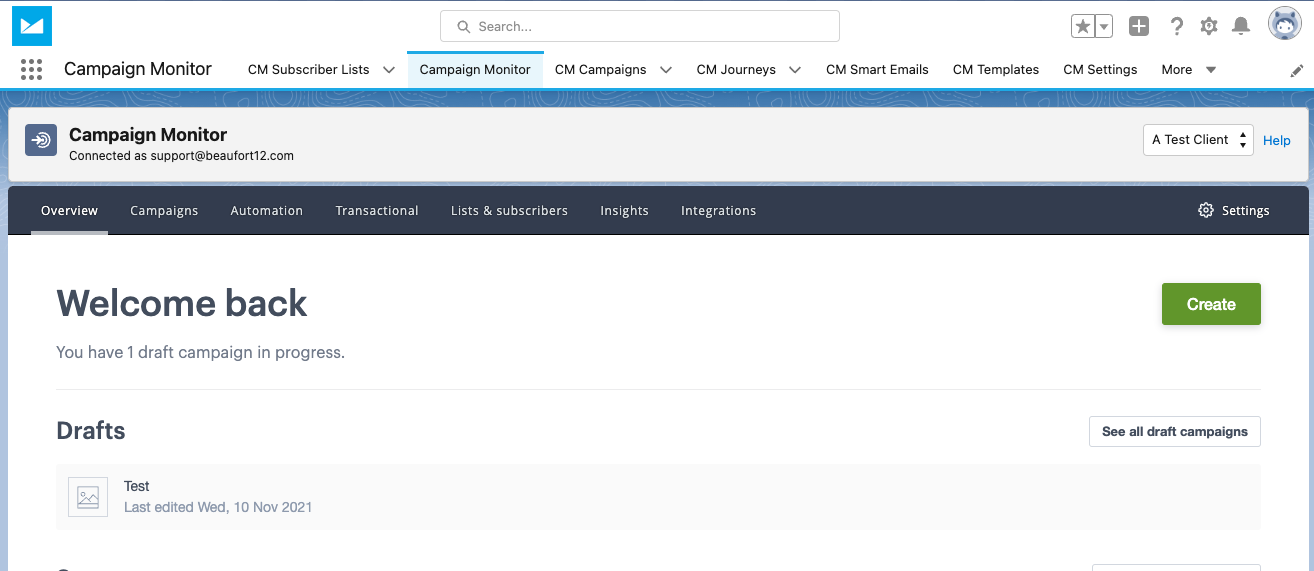Open the CM Journeys tab
The width and height of the screenshot is (1314, 571).
point(736,69)
